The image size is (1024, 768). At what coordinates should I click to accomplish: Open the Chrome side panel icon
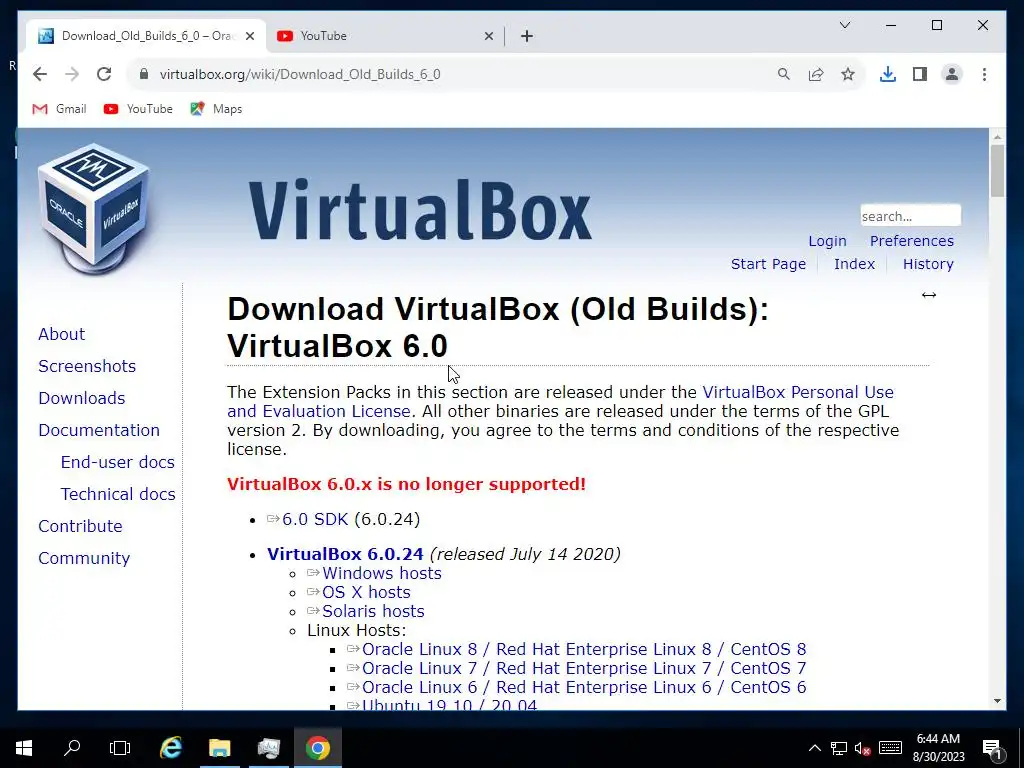[920, 74]
